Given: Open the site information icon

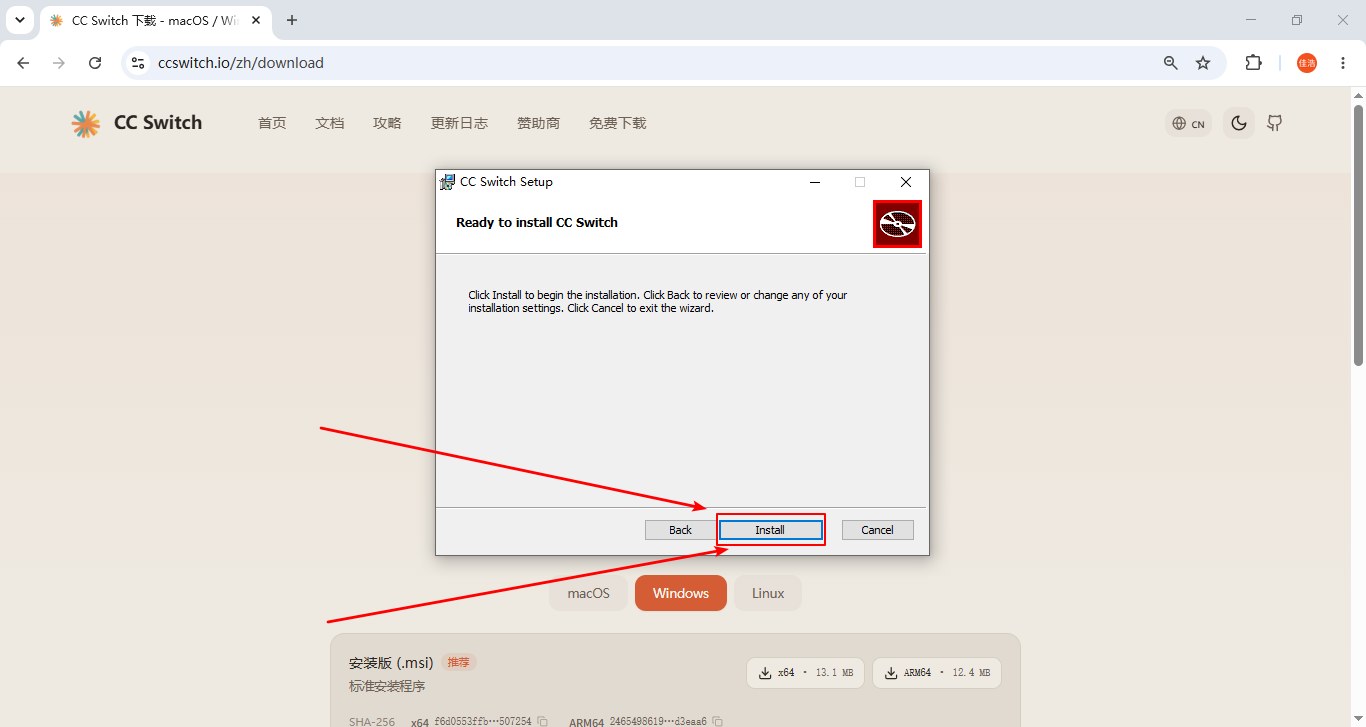Looking at the screenshot, I should click(x=139, y=63).
